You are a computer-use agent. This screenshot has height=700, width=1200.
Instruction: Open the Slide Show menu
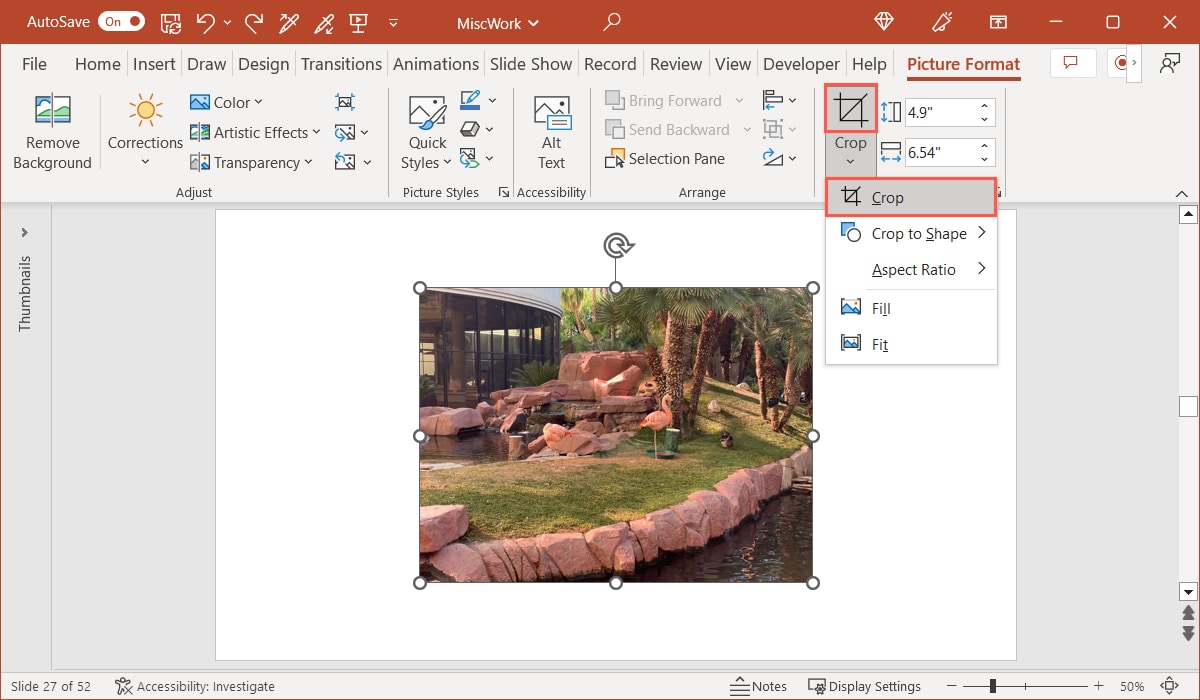(531, 63)
